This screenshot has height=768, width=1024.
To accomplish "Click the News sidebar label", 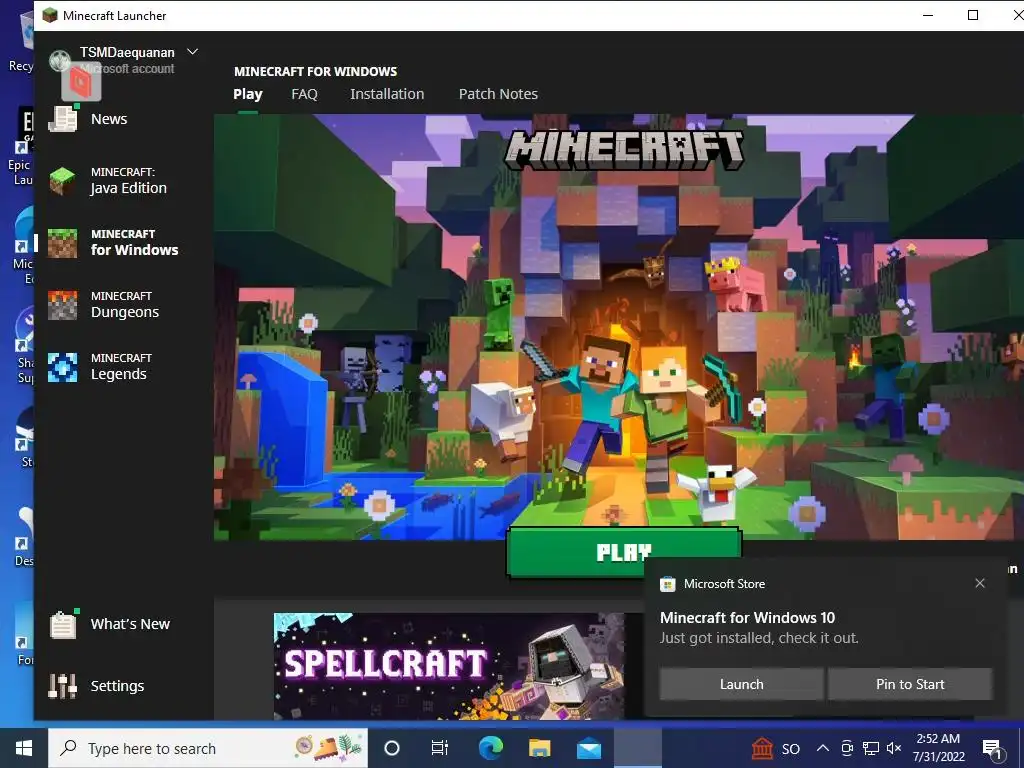I will [109, 119].
